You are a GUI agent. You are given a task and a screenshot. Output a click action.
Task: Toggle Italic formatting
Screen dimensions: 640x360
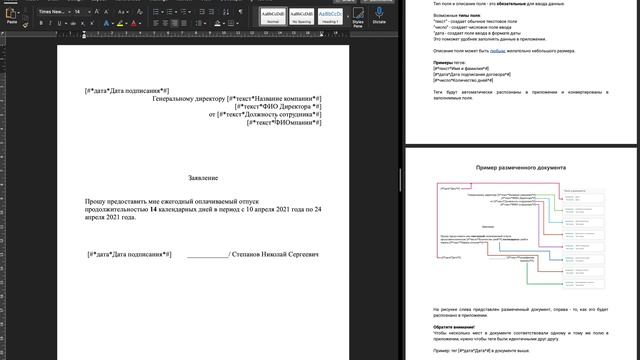50,24
